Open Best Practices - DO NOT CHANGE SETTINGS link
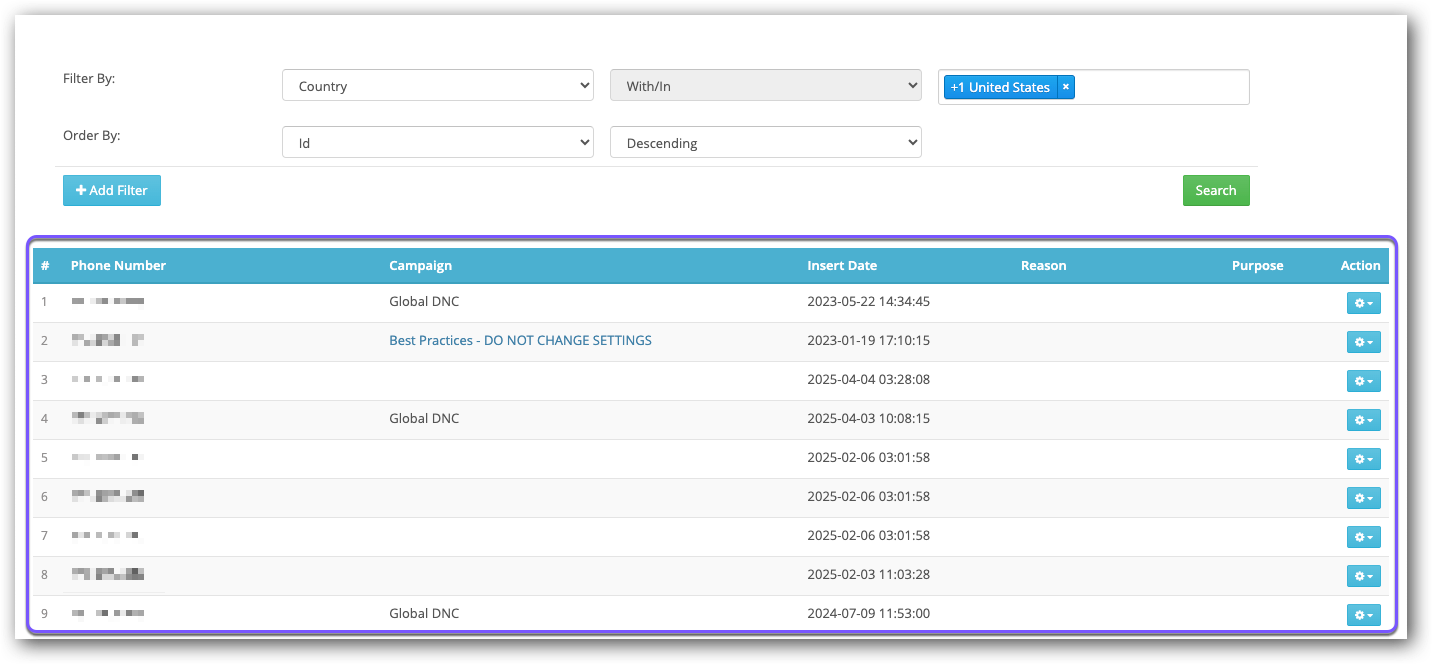The image size is (1432, 664). 520,340
